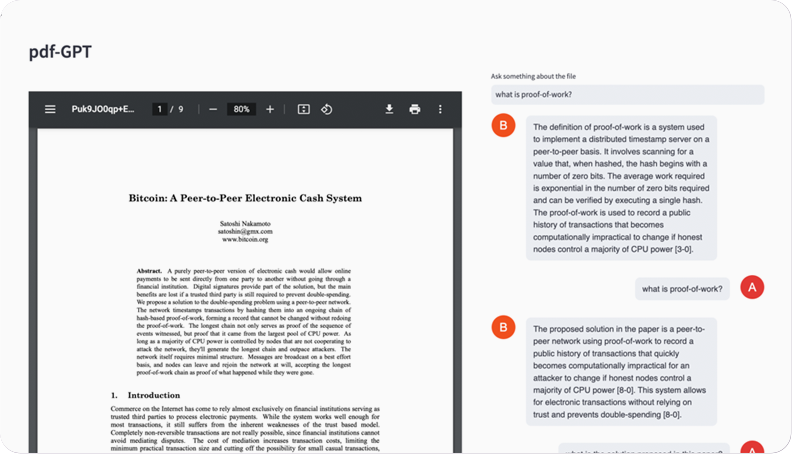Rotate the PDF counterclockwise

[327, 109]
